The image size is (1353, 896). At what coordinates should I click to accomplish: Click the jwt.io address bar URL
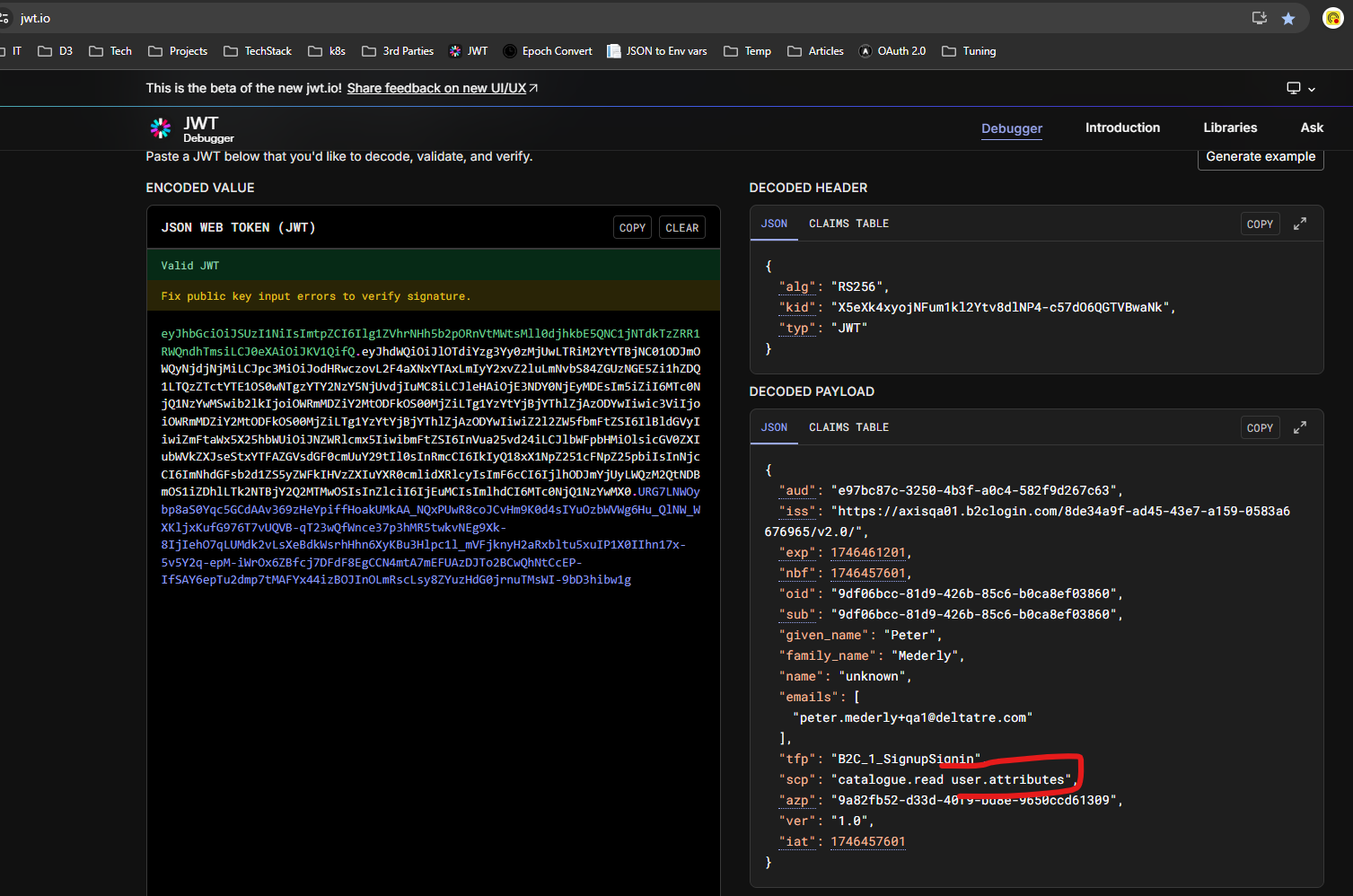point(35,18)
